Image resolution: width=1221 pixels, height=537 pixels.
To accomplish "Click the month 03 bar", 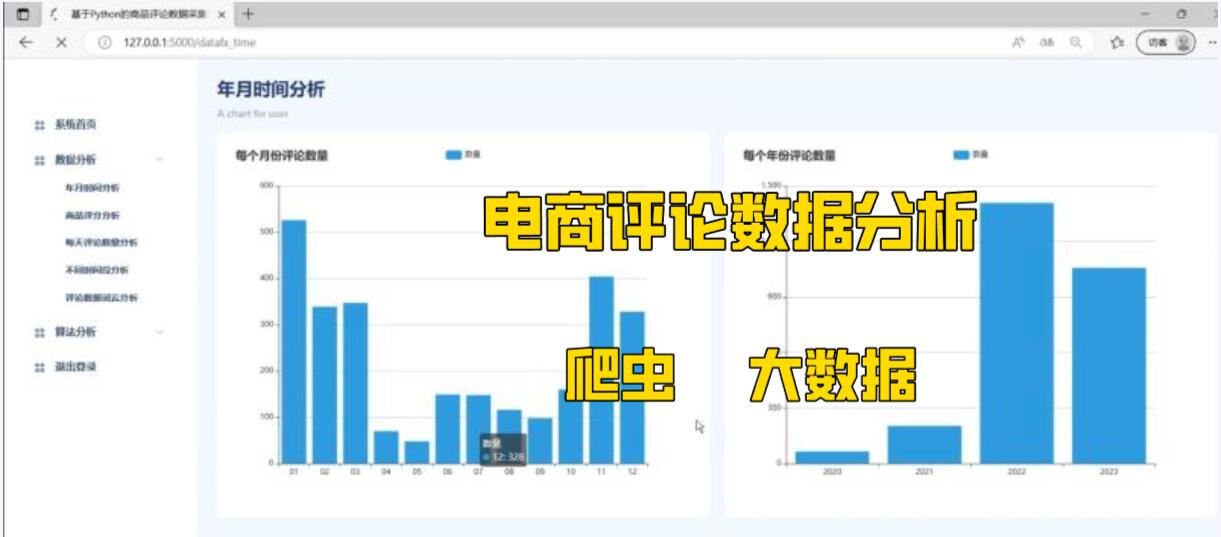I will click(355, 383).
